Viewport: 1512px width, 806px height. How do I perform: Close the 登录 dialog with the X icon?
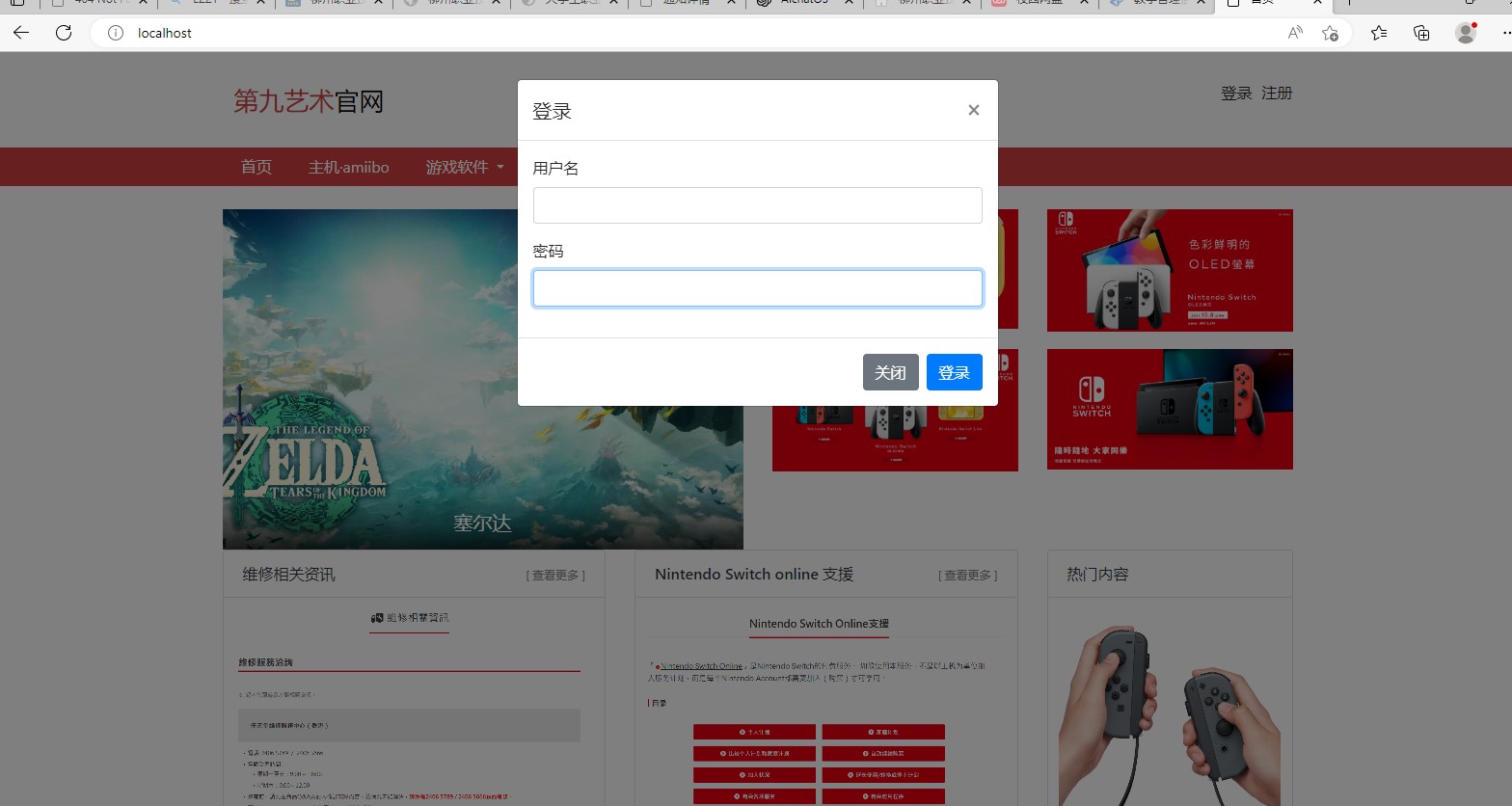pyautogui.click(x=974, y=110)
